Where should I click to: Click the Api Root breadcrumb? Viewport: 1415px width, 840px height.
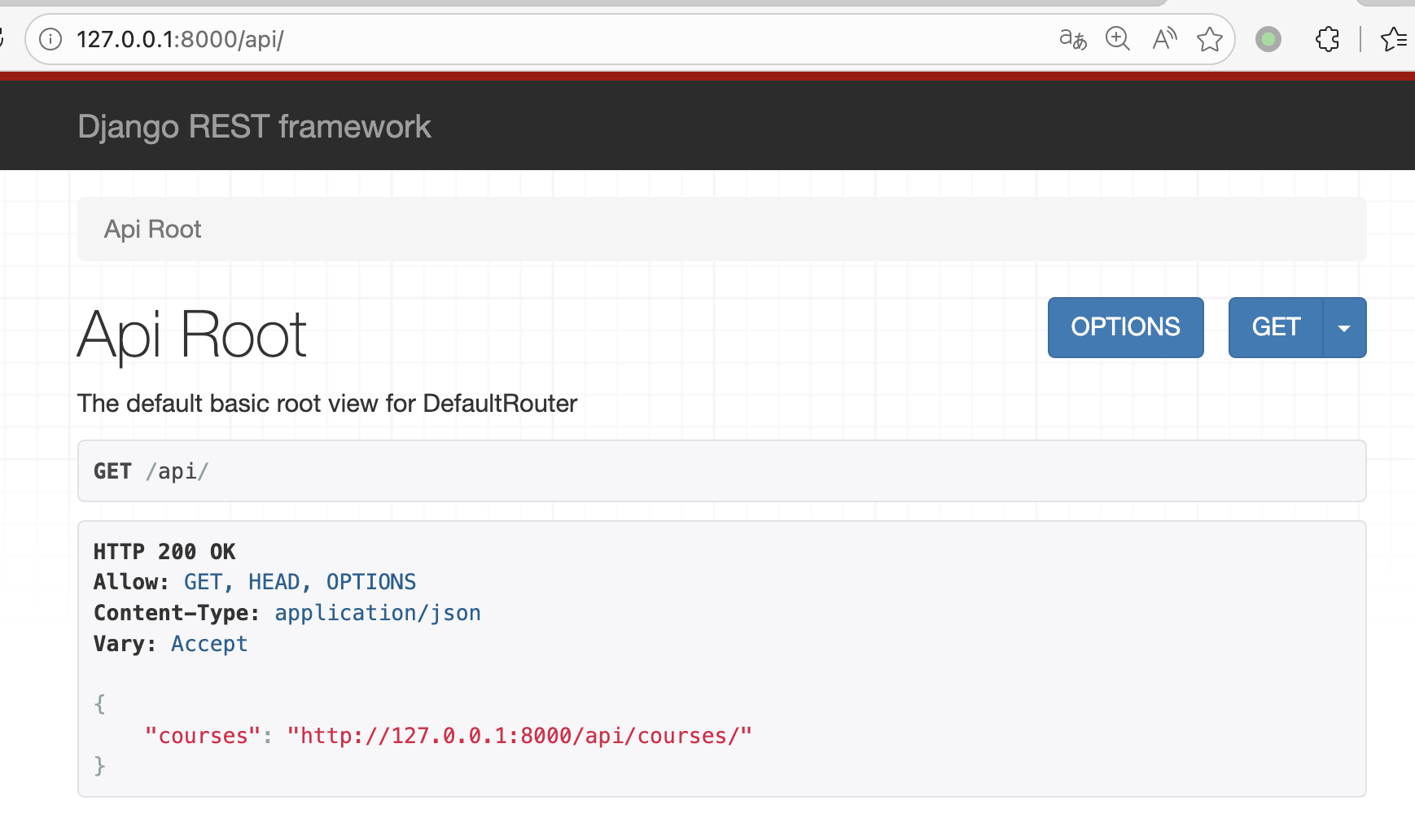152,230
